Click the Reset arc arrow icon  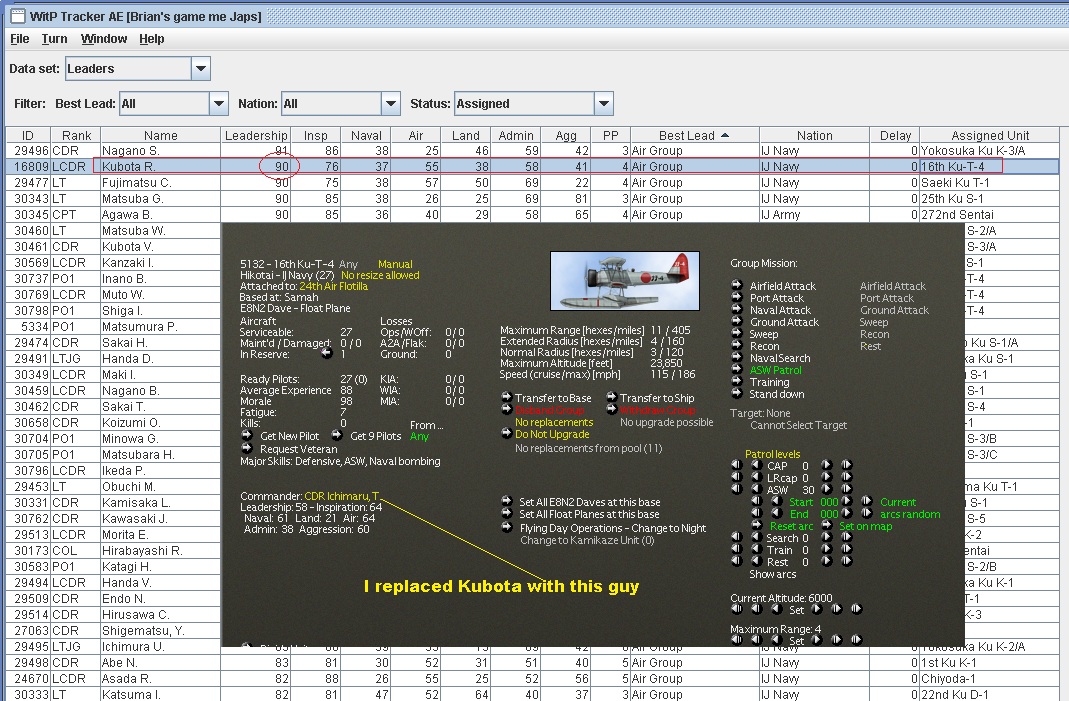point(757,526)
